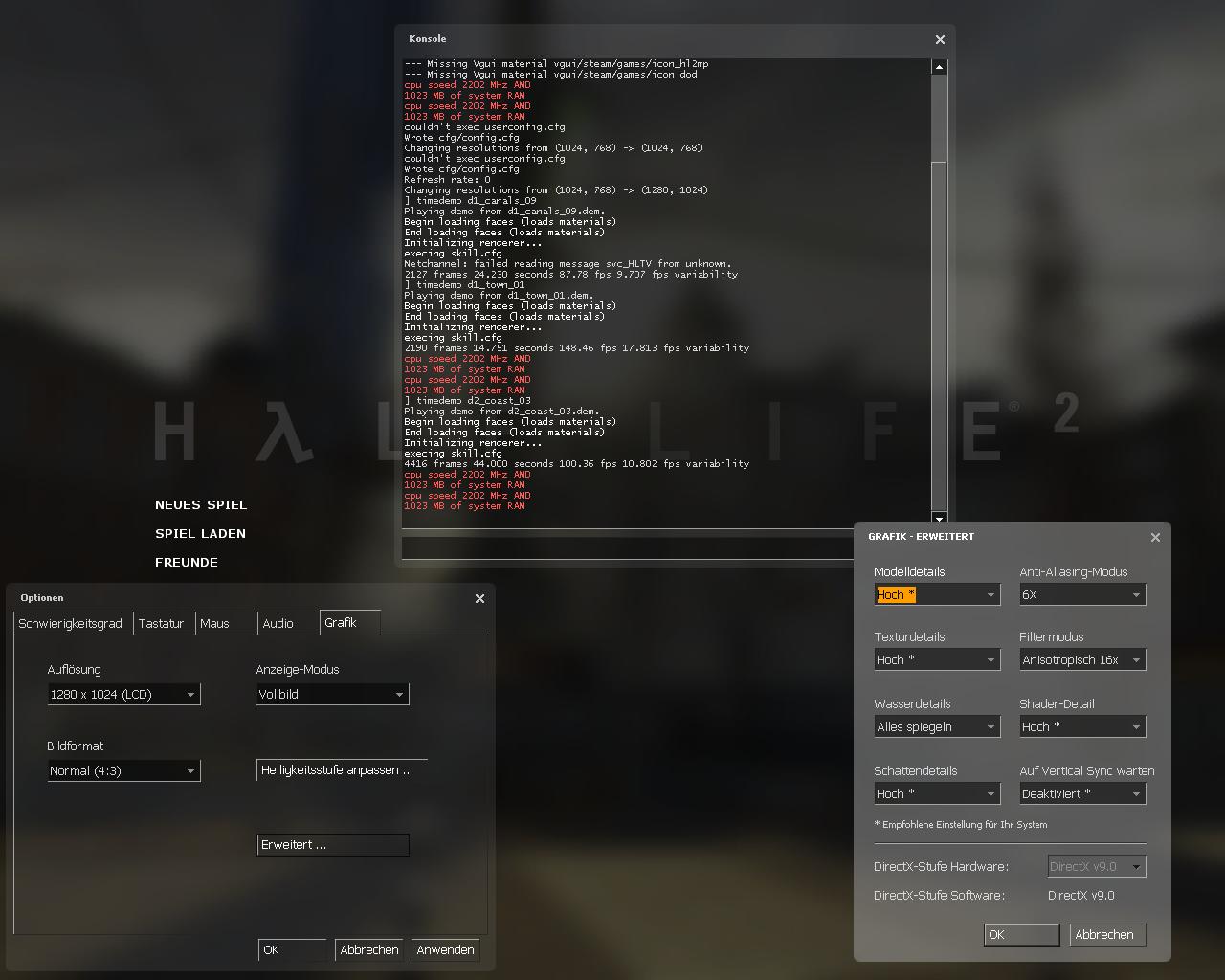This screenshot has height=980, width=1225.
Task: Expand the Wasserdetails dropdown
Action: (937, 726)
